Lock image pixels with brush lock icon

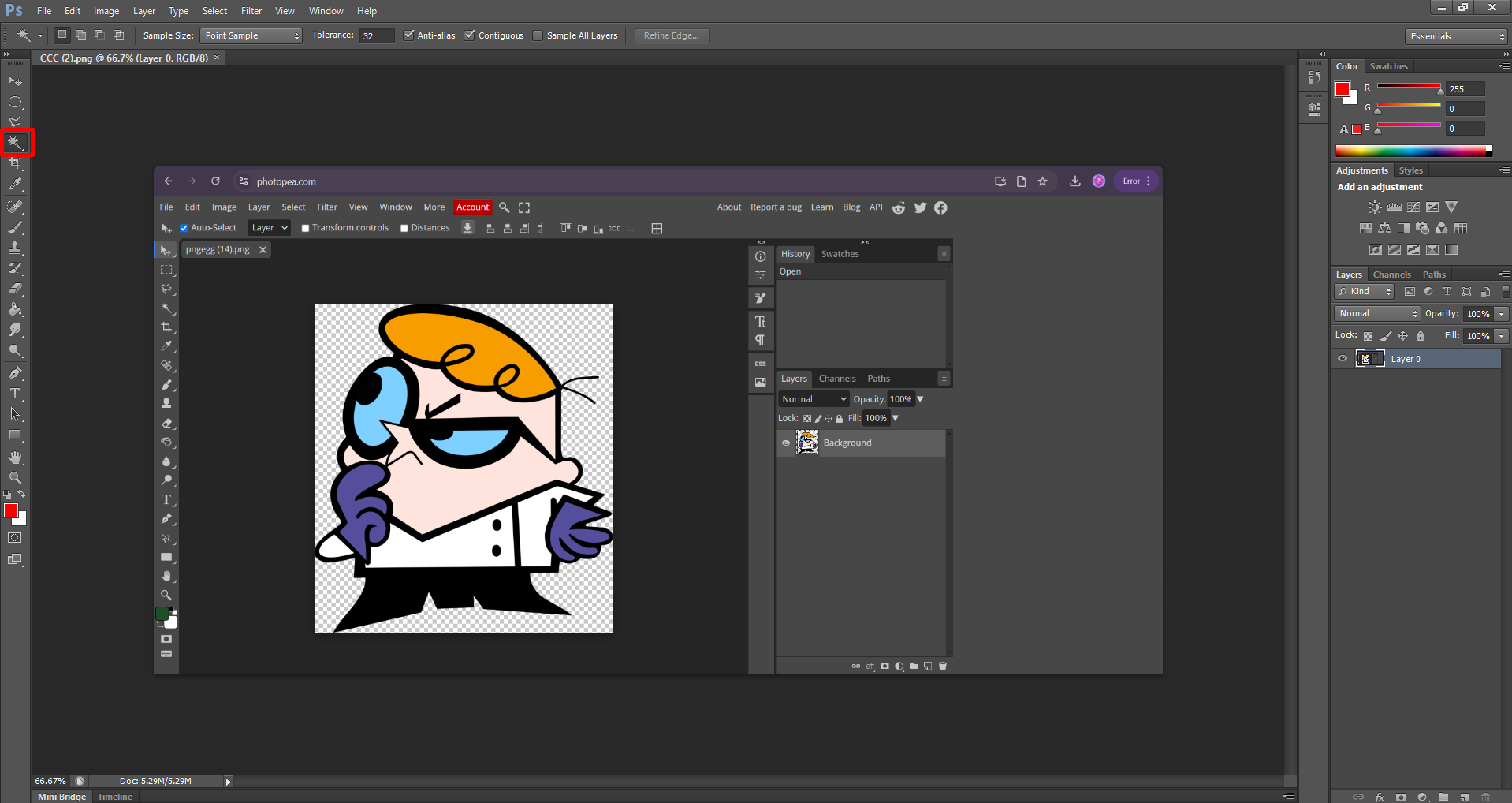coord(1386,336)
